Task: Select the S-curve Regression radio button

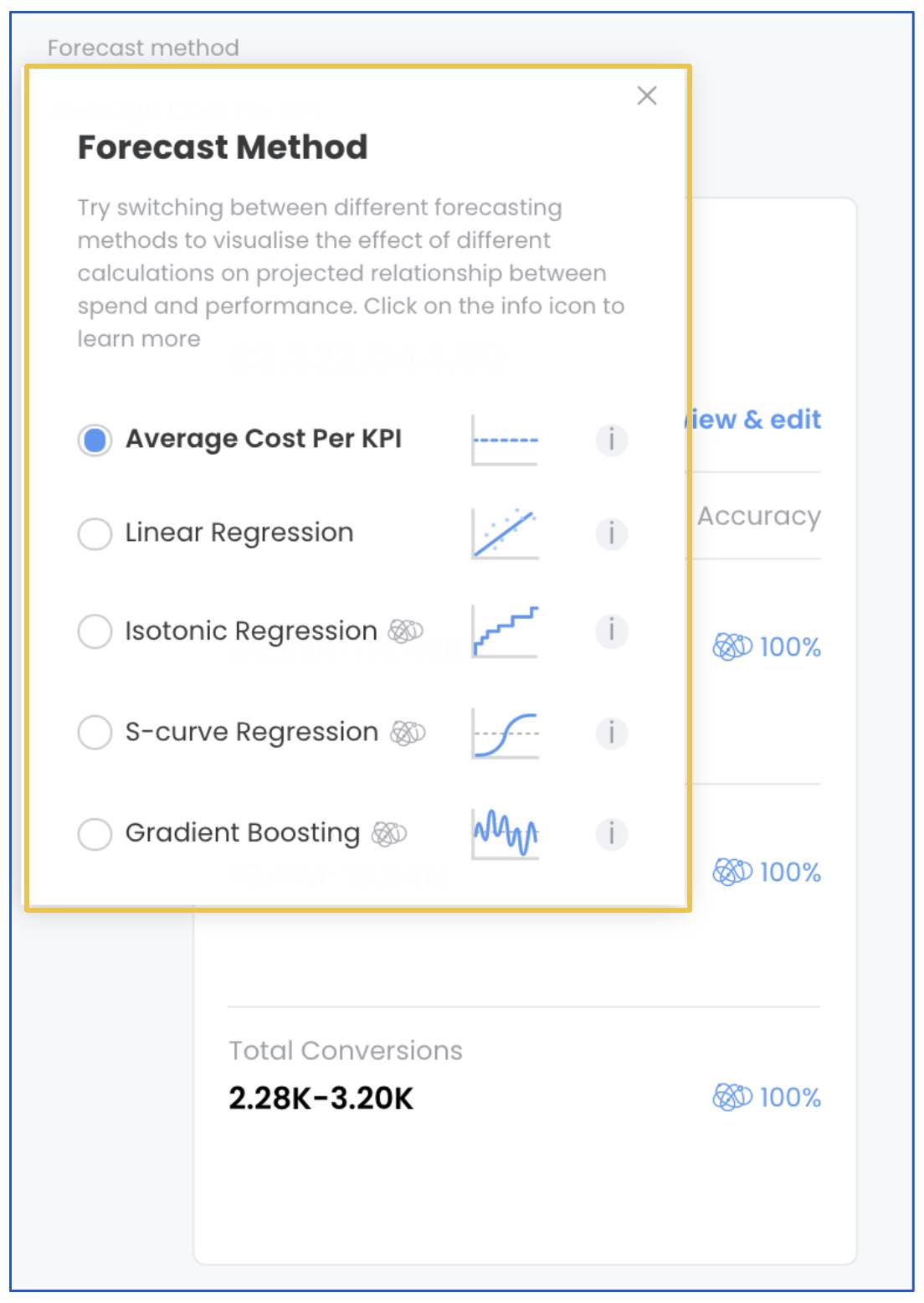Action: pos(95,733)
